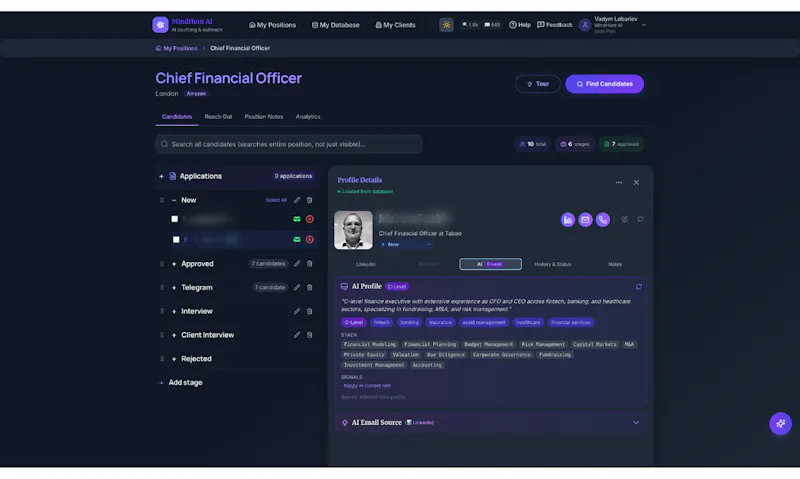Open the Vadym Lobariev account dropdown

tap(613, 24)
